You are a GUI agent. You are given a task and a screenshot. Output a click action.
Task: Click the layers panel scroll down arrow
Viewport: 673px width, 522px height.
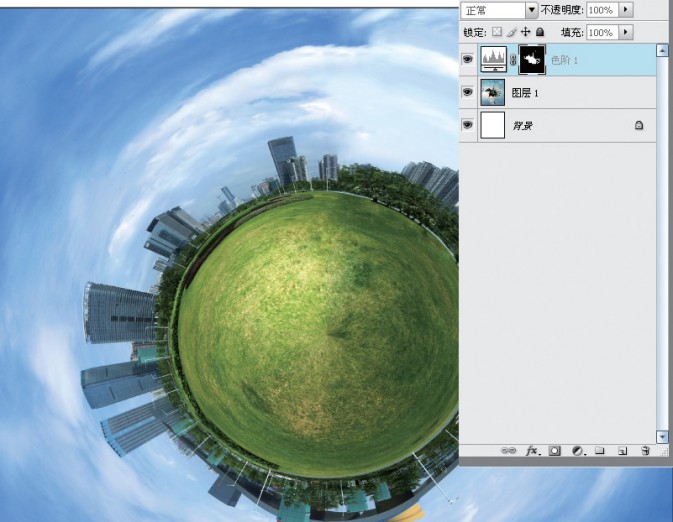click(662, 437)
